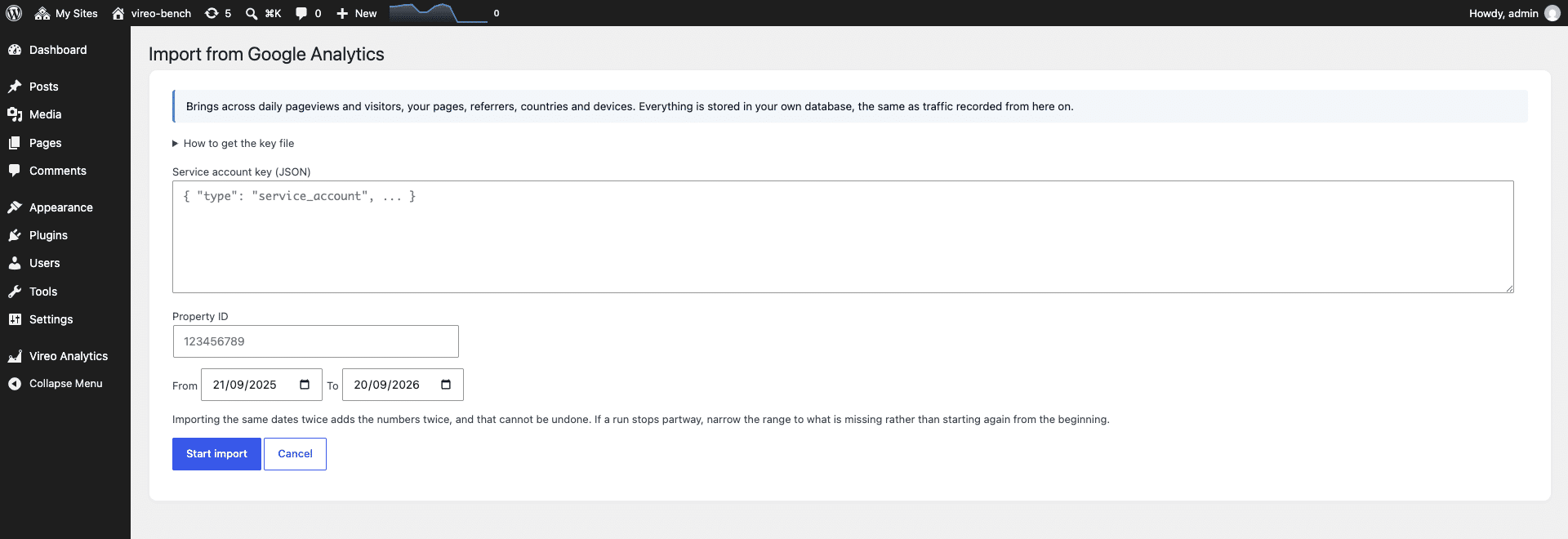Click the Appearance paintbrush icon
The width and height of the screenshot is (1568, 539).
pos(15,207)
